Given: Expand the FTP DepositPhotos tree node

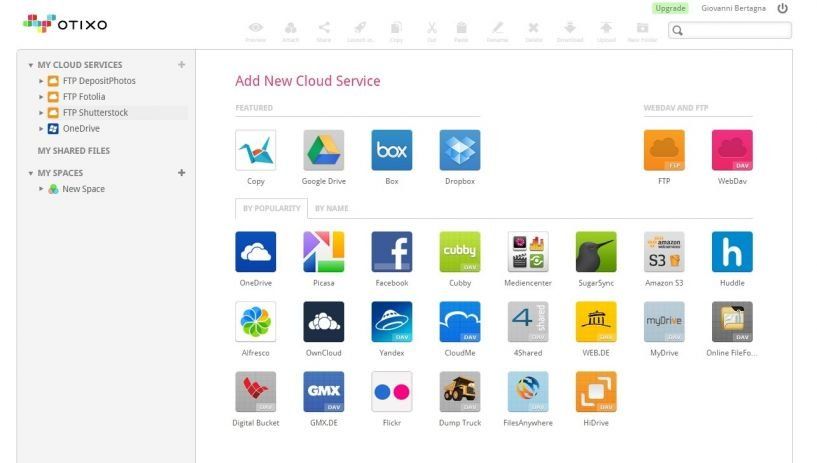Looking at the screenshot, I should point(41,81).
